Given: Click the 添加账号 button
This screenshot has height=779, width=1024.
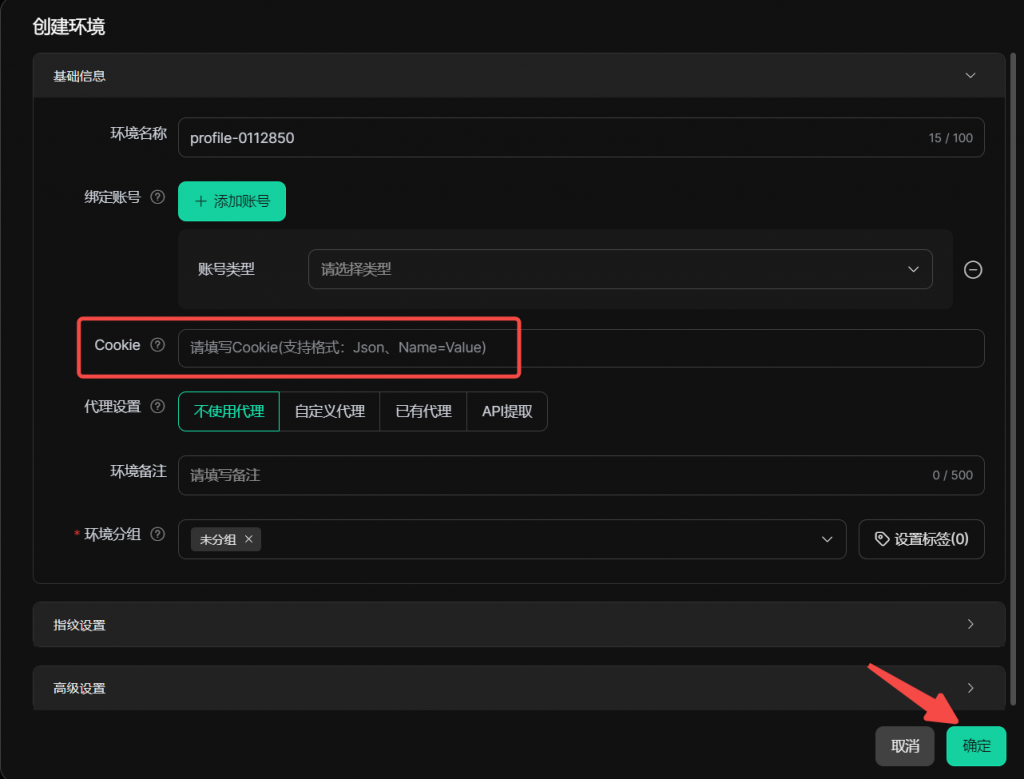Looking at the screenshot, I should (232, 201).
